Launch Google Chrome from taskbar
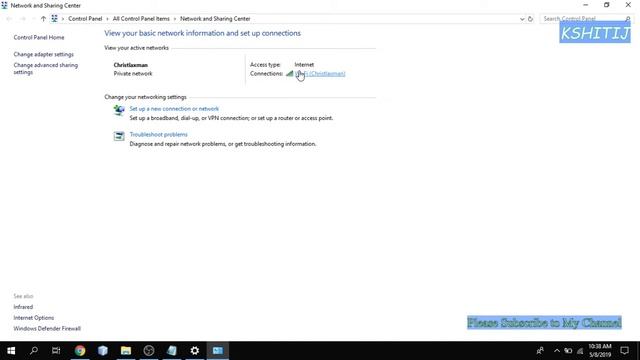The image size is (640, 360). tap(80, 351)
